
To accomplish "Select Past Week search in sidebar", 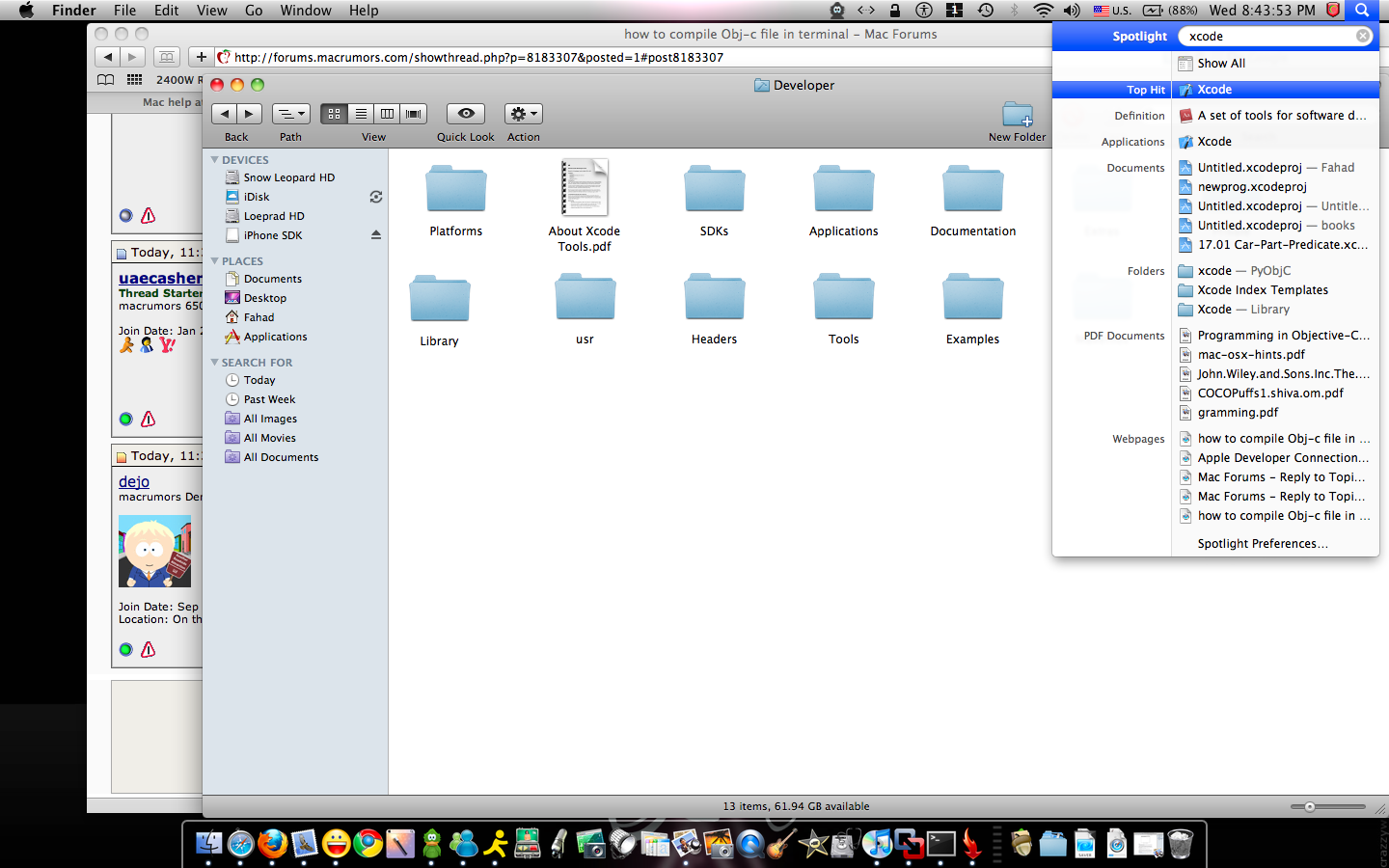I will 269,399.
